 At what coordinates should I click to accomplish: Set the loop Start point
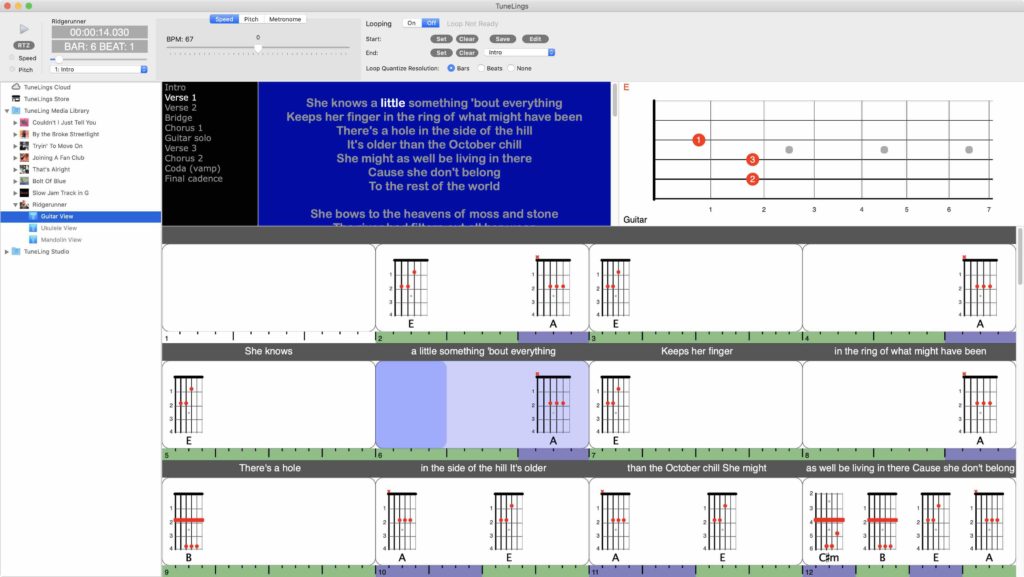coord(441,39)
